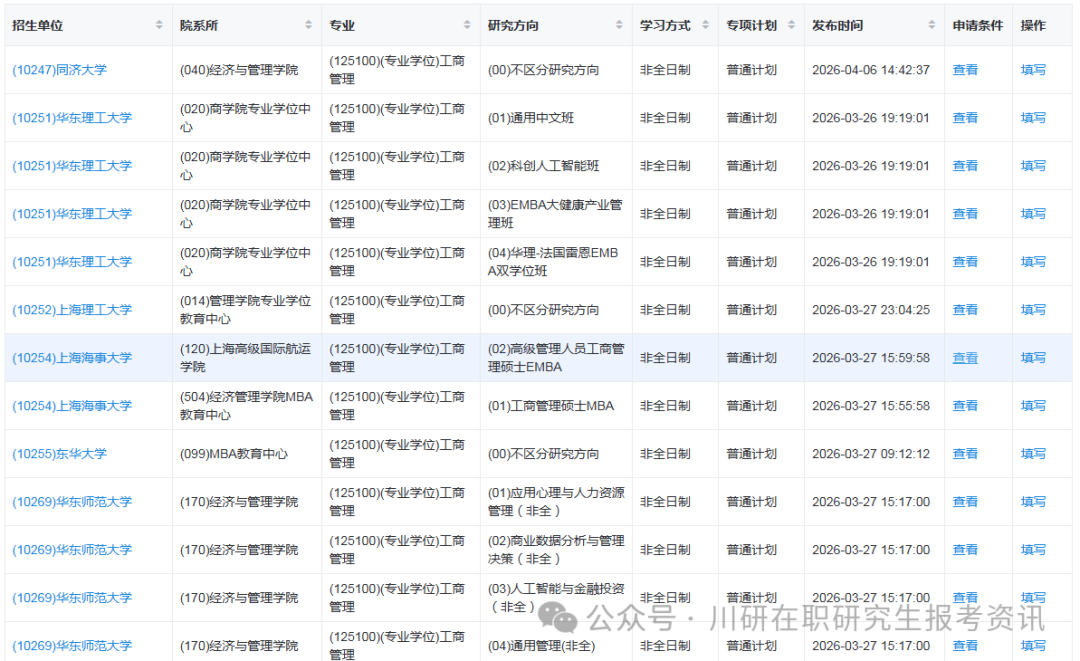Click 填写 in the 上海理工大学 row
Viewport: 1080px width, 661px height.
(1033, 309)
